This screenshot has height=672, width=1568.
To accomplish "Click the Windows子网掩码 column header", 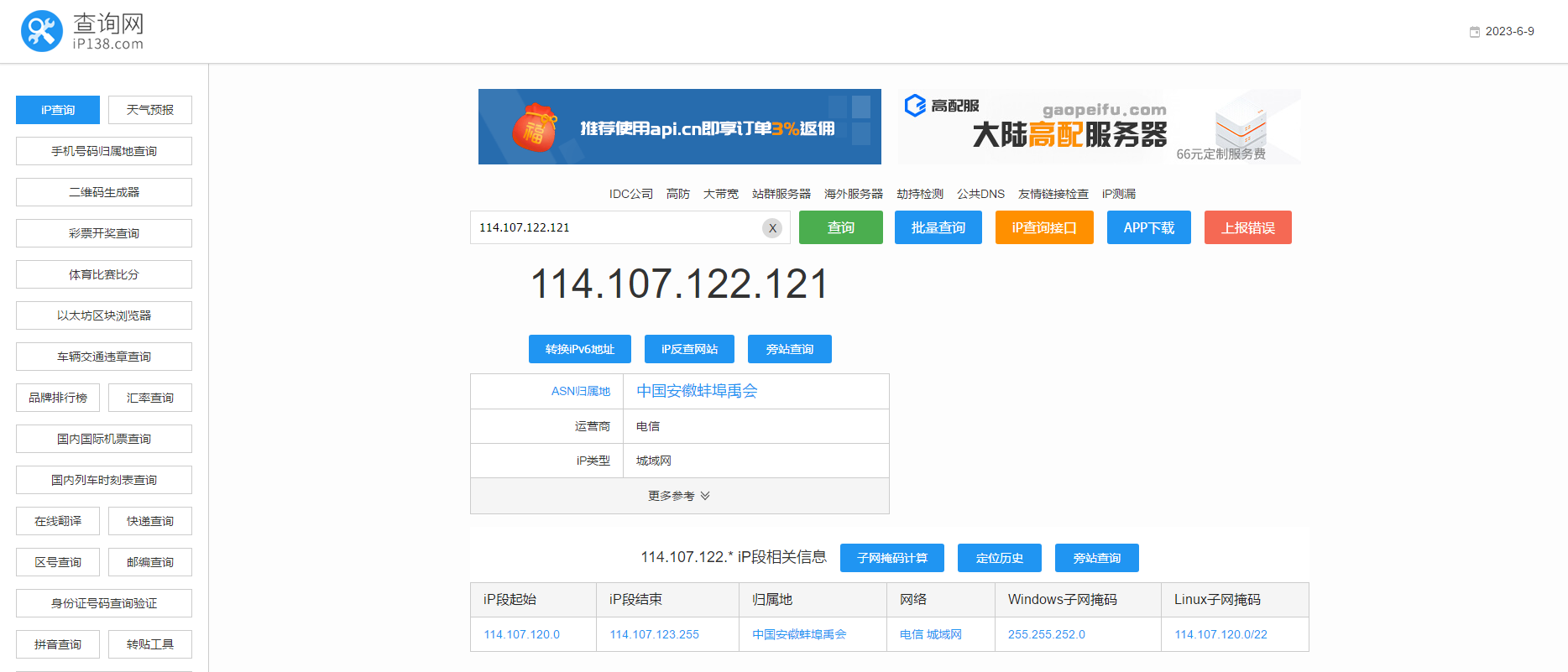I will click(x=1063, y=599).
